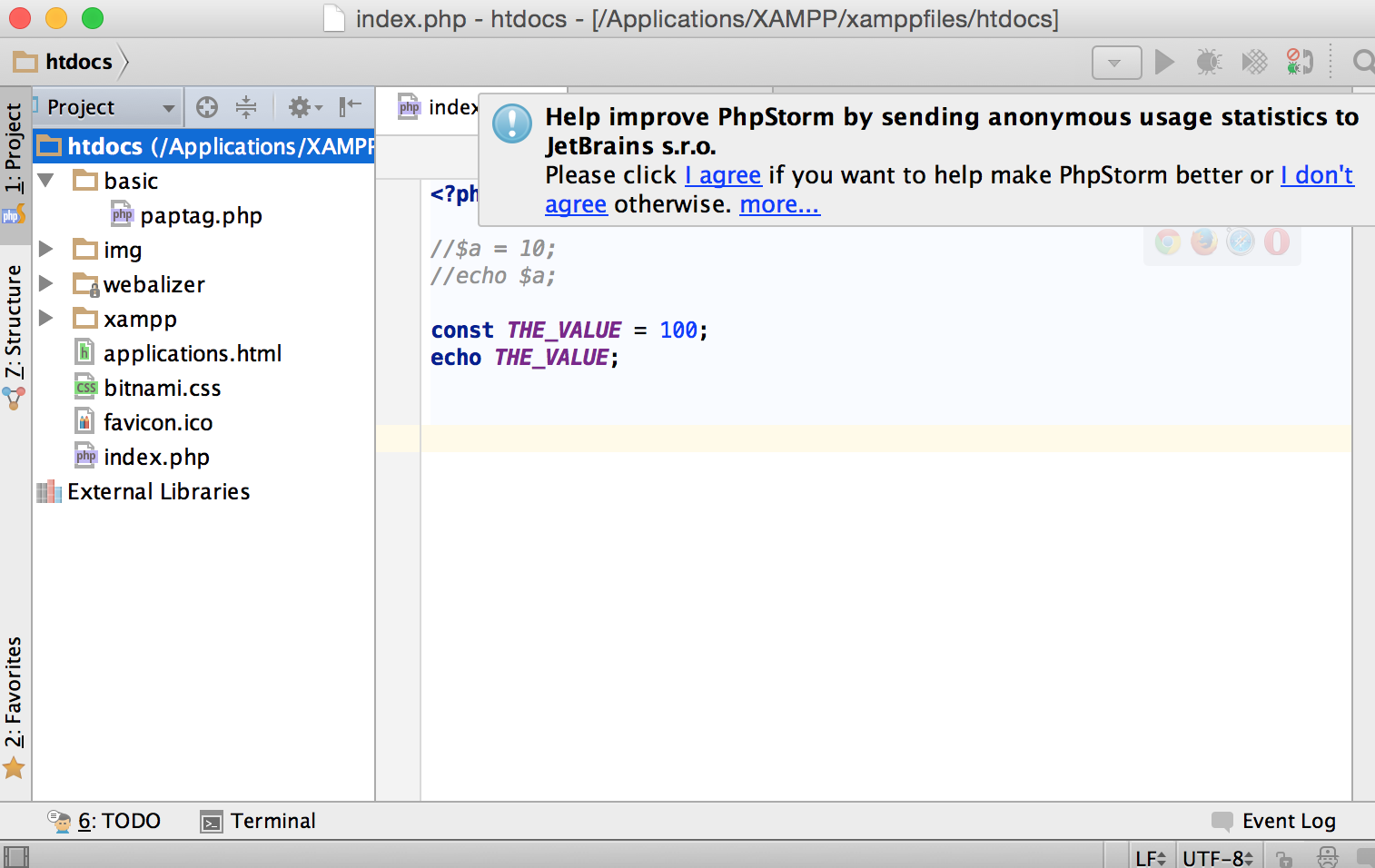Run the project with the play icon

tap(1164, 62)
